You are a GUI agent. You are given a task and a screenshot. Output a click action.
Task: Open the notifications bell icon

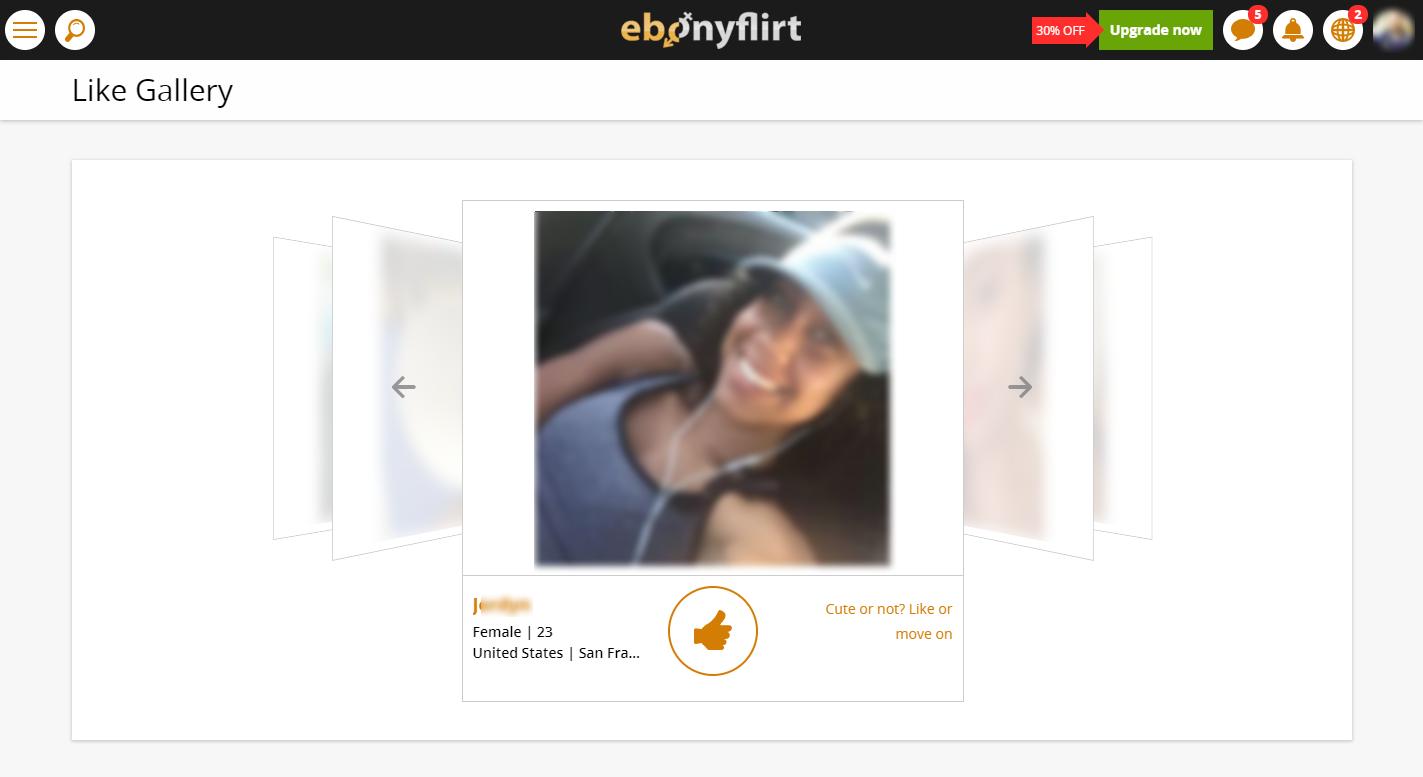tap(1293, 30)
